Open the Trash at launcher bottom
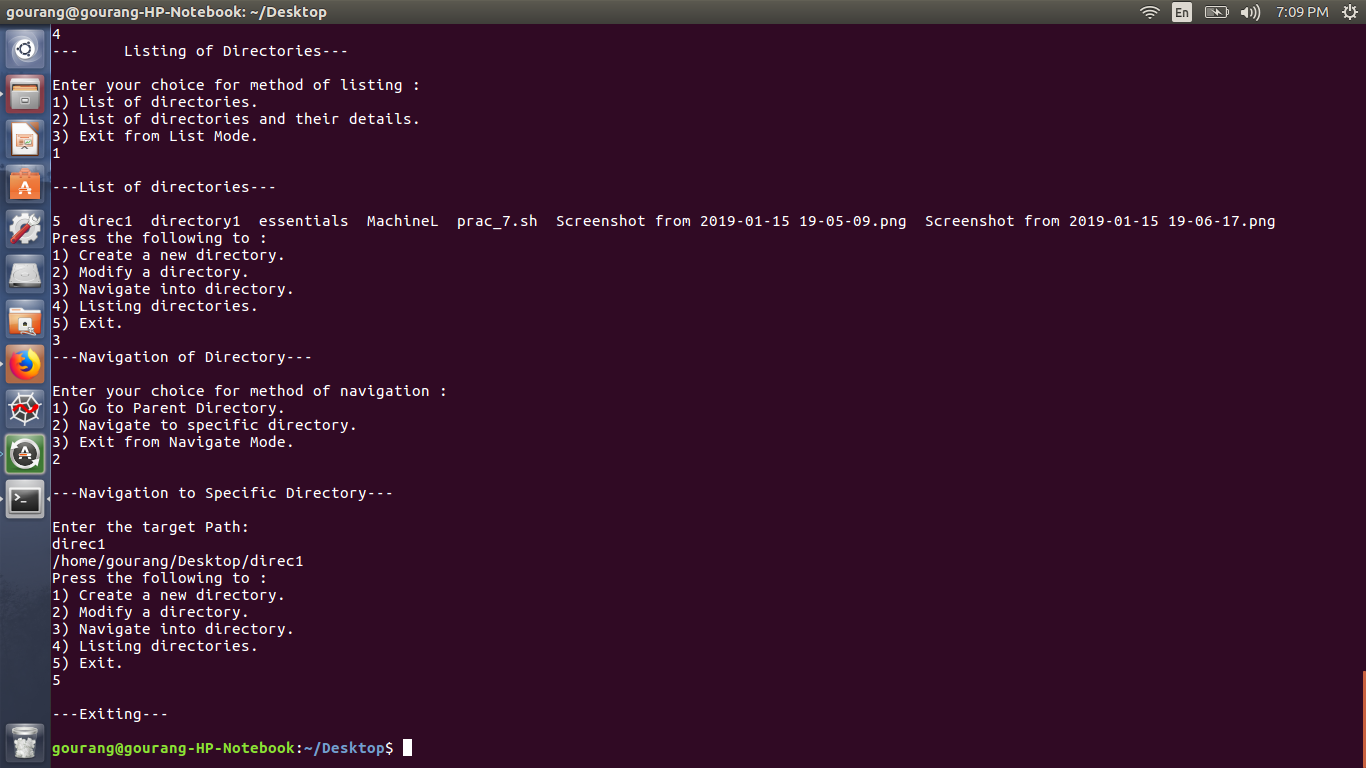The image size is (1366, 768). [25, 743]
